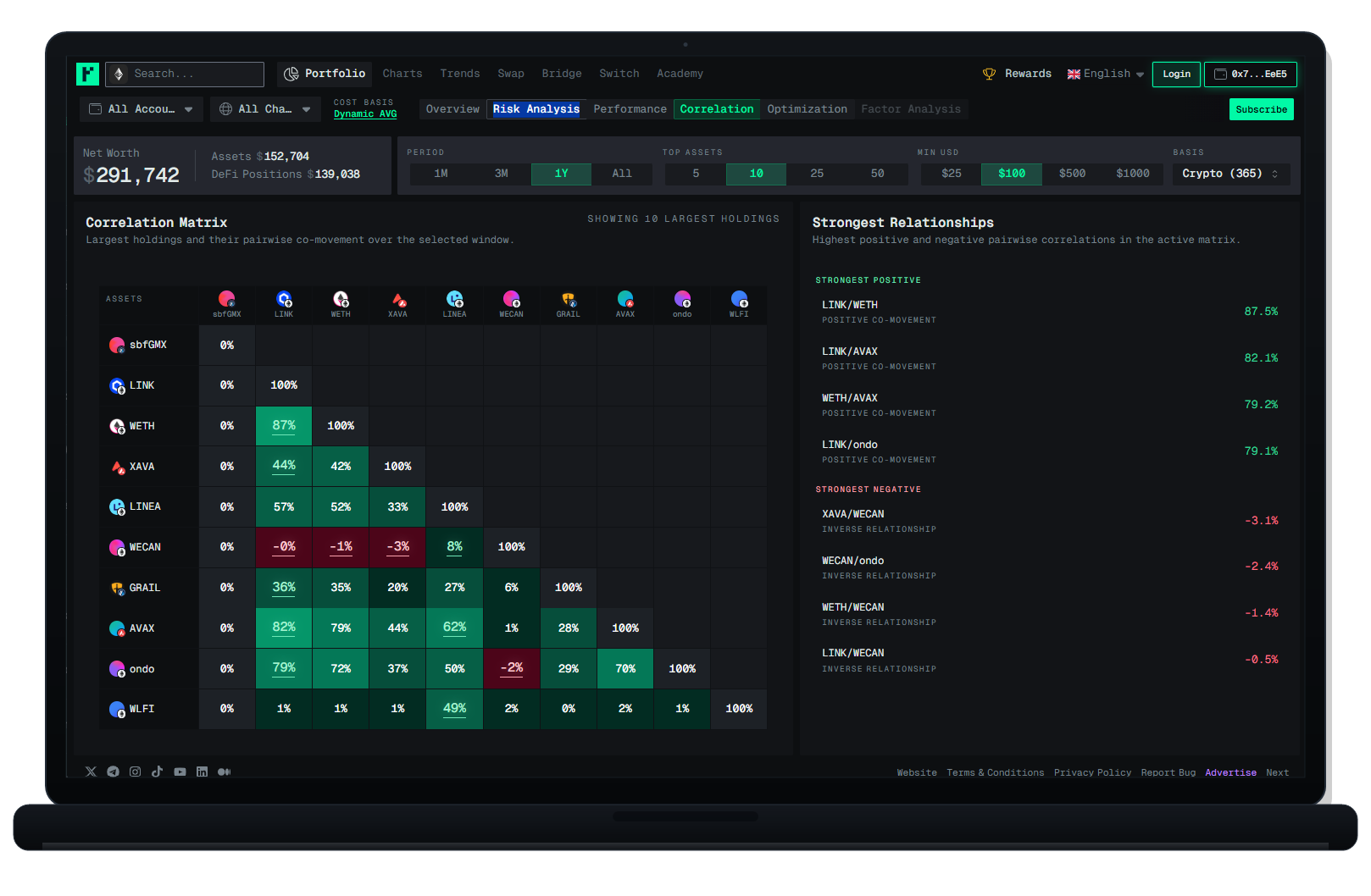Set period to All
Viewport: 1371px width, 896px height.
coord(622,174)
